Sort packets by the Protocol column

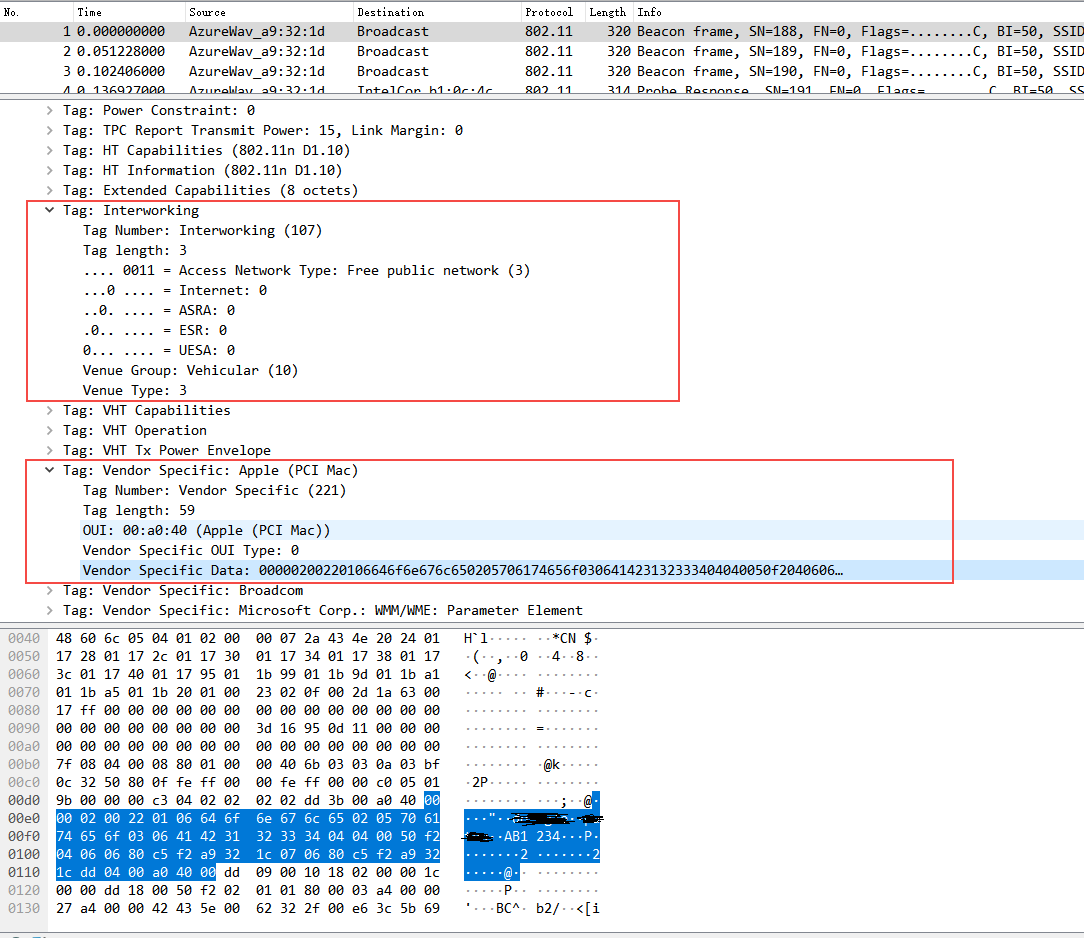(x=550, y=12)
